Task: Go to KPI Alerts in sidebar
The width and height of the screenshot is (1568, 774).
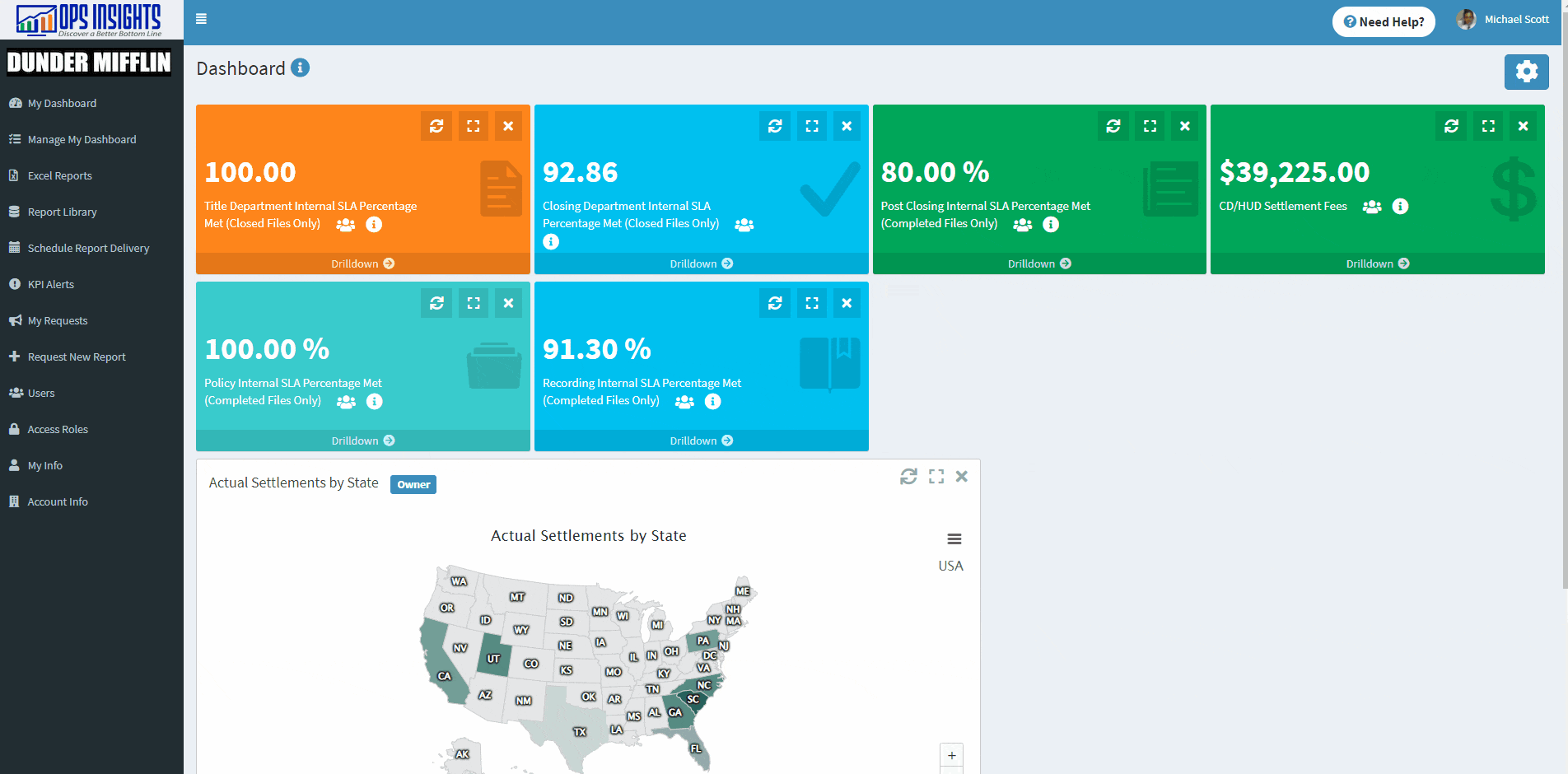Action: (x=50, y=284)
